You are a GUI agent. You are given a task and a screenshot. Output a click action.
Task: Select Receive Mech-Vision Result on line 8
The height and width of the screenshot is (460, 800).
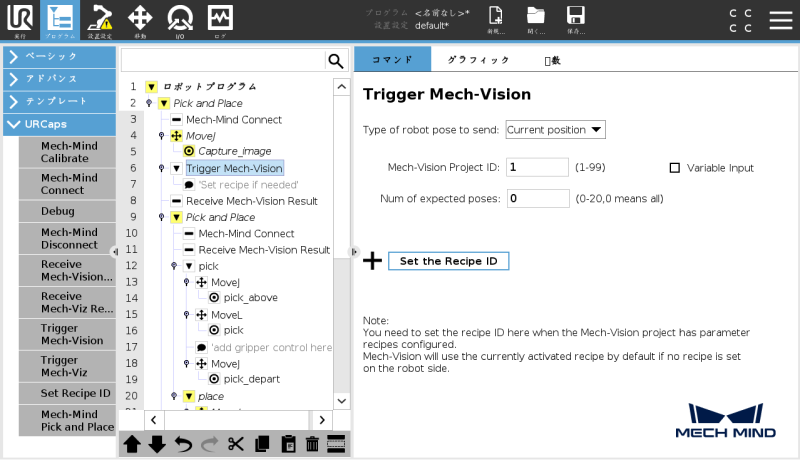tap(252, 201)
